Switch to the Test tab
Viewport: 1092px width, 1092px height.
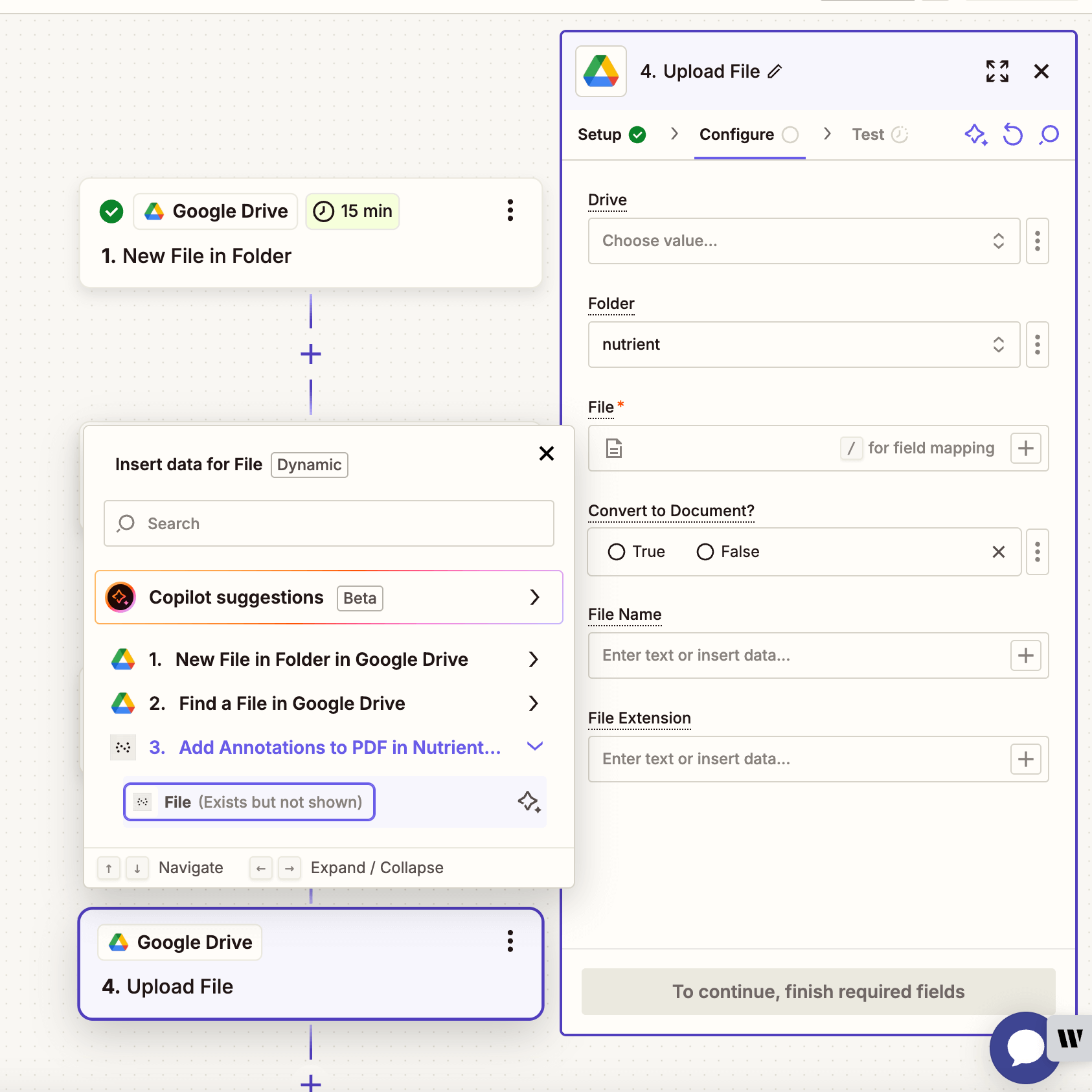868,134
